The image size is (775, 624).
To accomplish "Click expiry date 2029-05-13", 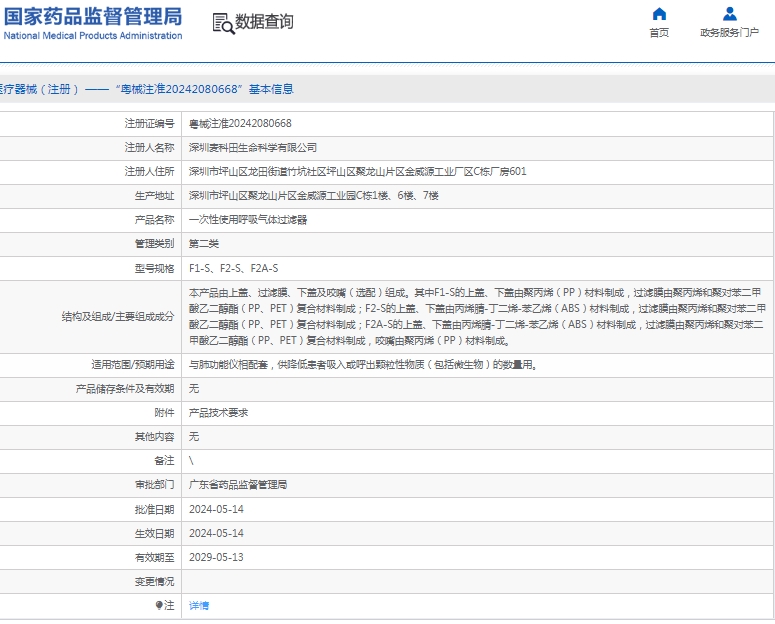I will click(x=216, y=557).
